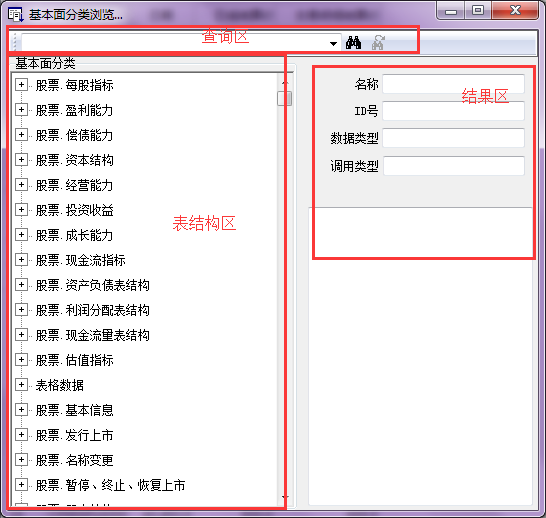Select the 股票.经营能力 tree item
Viewport: 546px width, 518px height.
[x=75, y=185]
